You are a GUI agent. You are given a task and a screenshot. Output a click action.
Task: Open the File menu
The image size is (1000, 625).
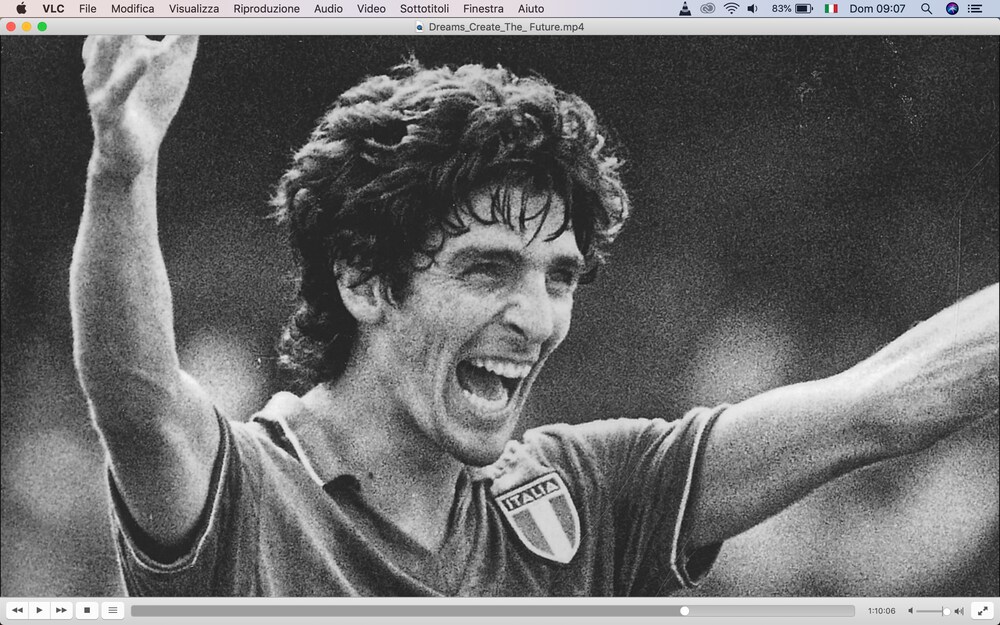coord(87,8)
